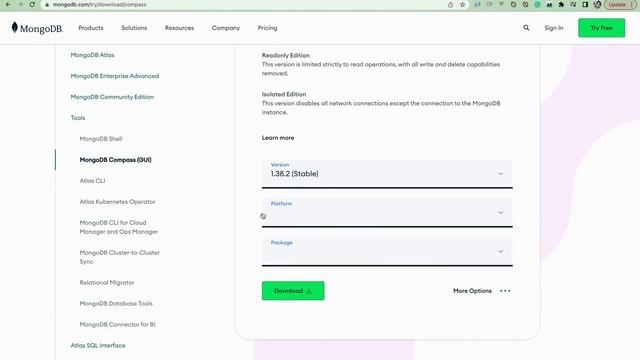Click the share page icon in address bar
The image size is (640, 360).
(x=450, y=4)
